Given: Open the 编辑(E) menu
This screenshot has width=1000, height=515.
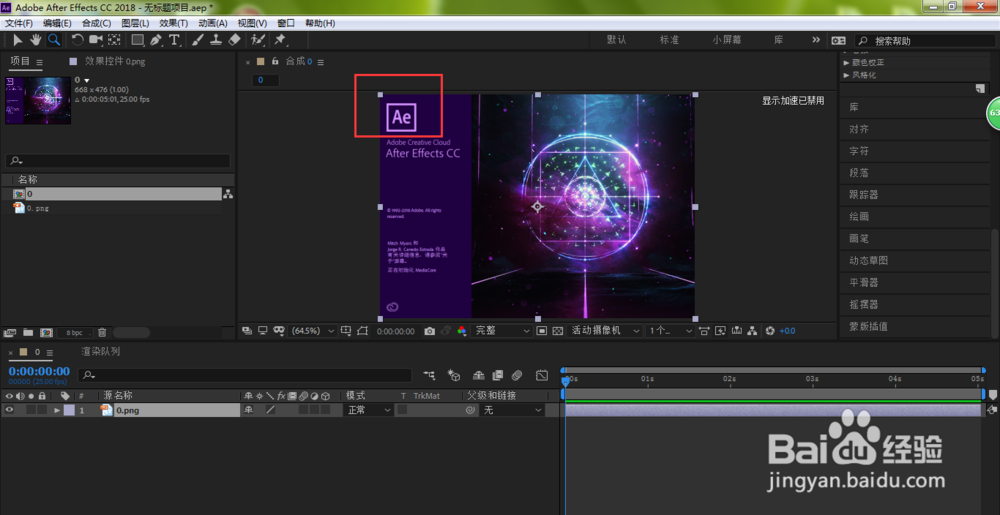Looking at the screenshot, I should coord(57,23).
